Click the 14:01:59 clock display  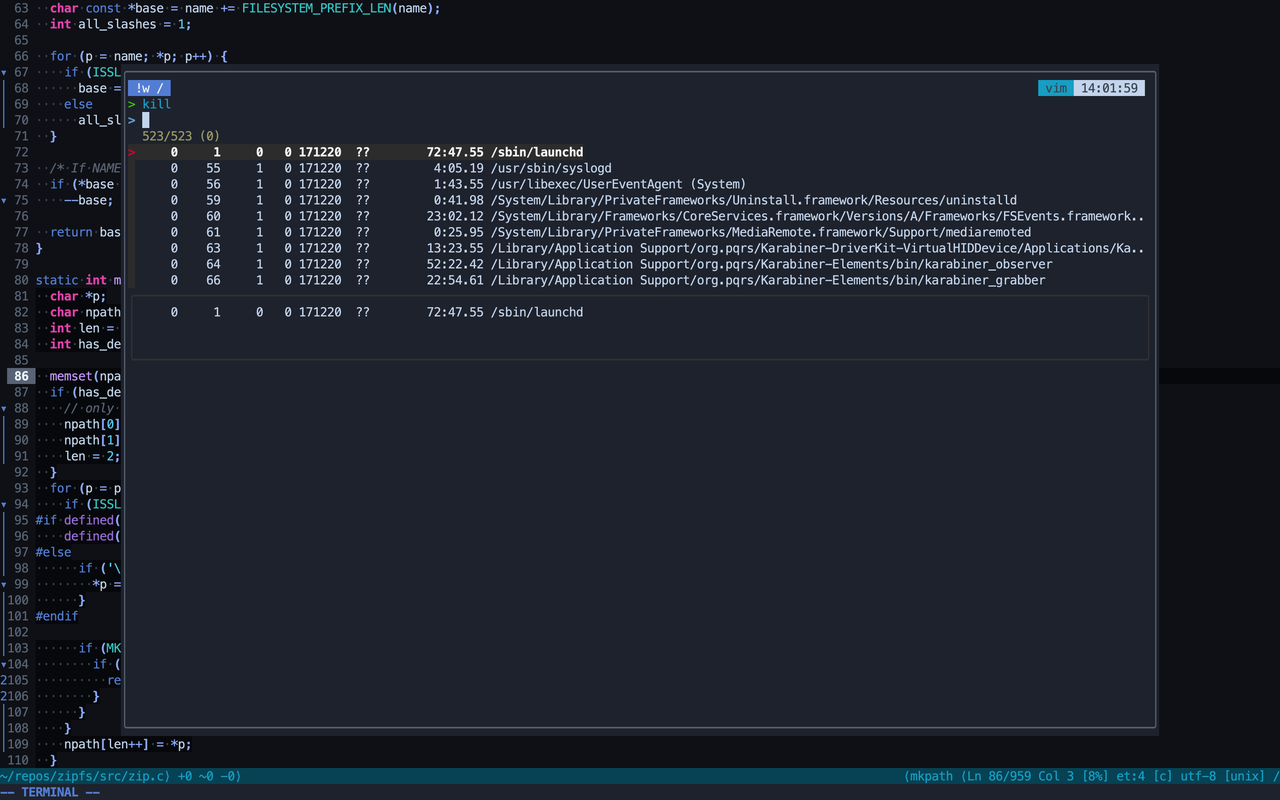1109,88
